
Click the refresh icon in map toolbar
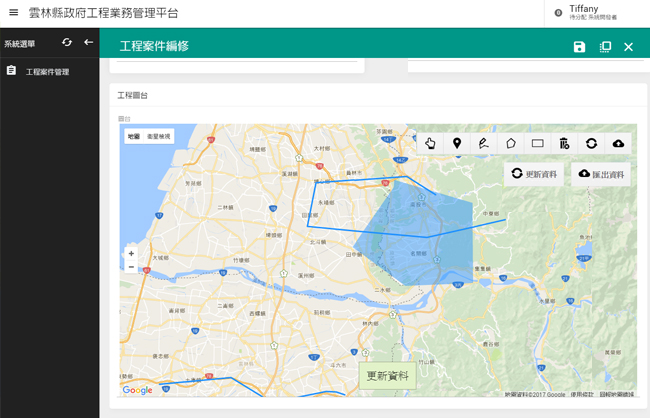coord(591,143)
